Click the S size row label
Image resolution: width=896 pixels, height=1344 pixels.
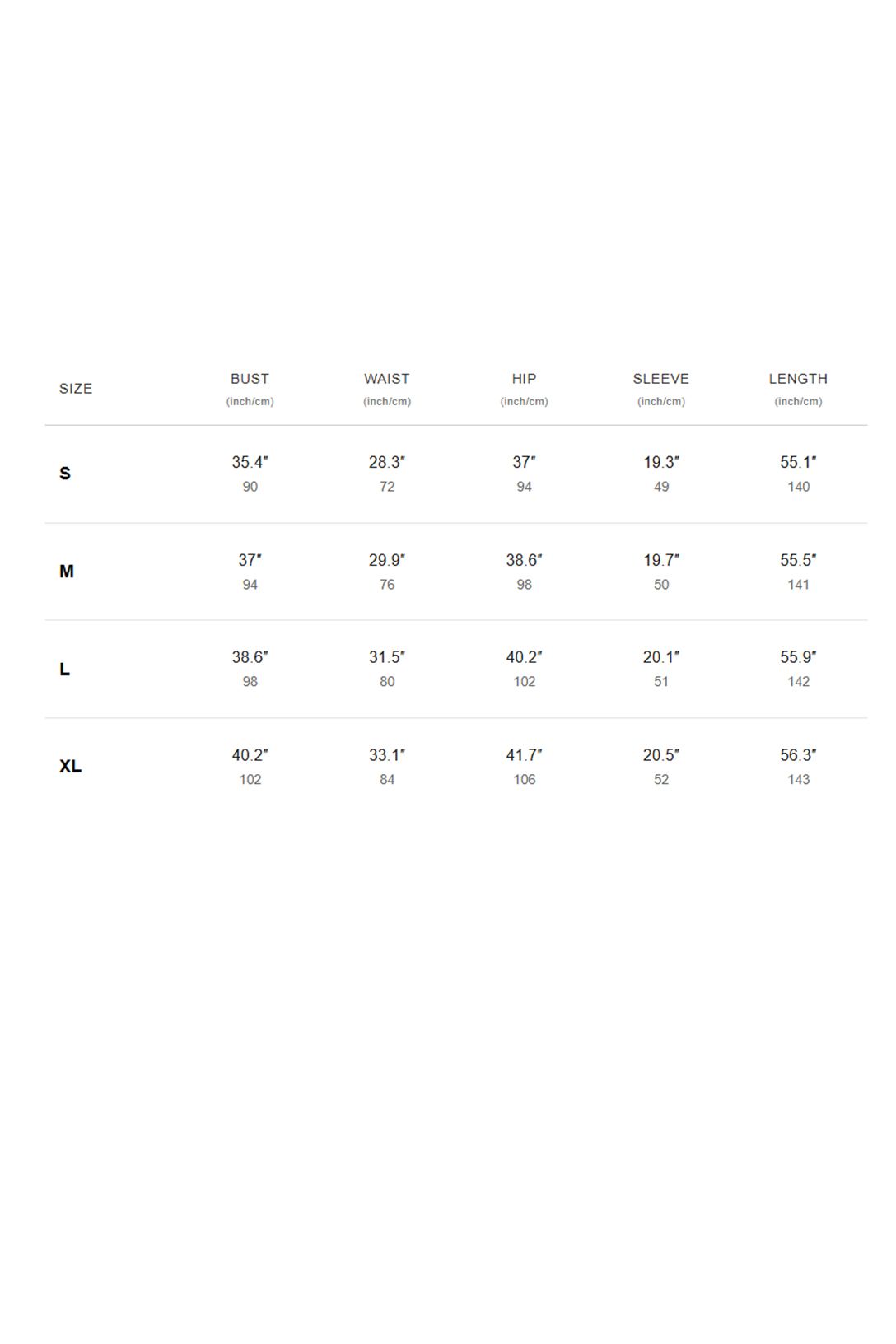coord(65,474)
